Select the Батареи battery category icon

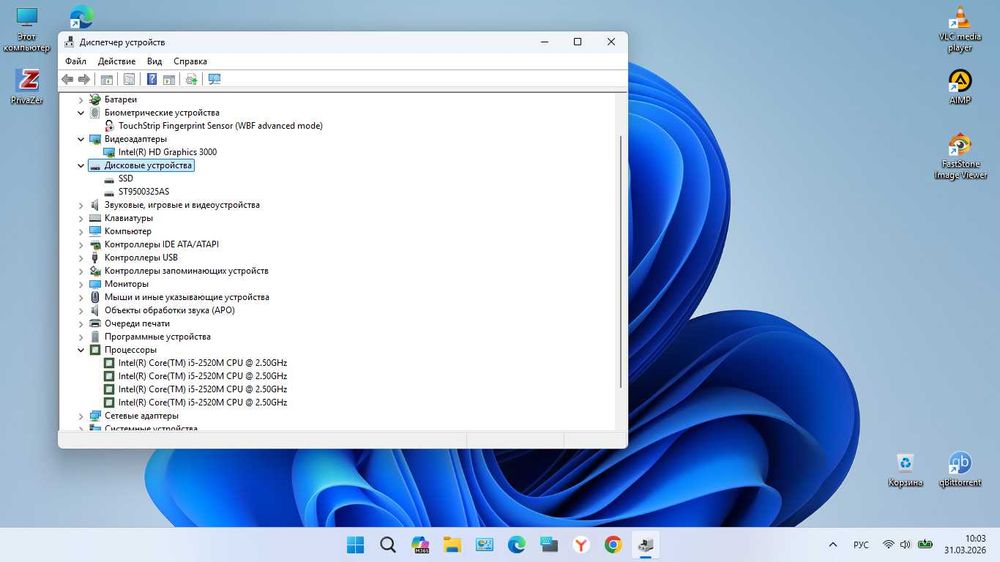click(95, 100)
